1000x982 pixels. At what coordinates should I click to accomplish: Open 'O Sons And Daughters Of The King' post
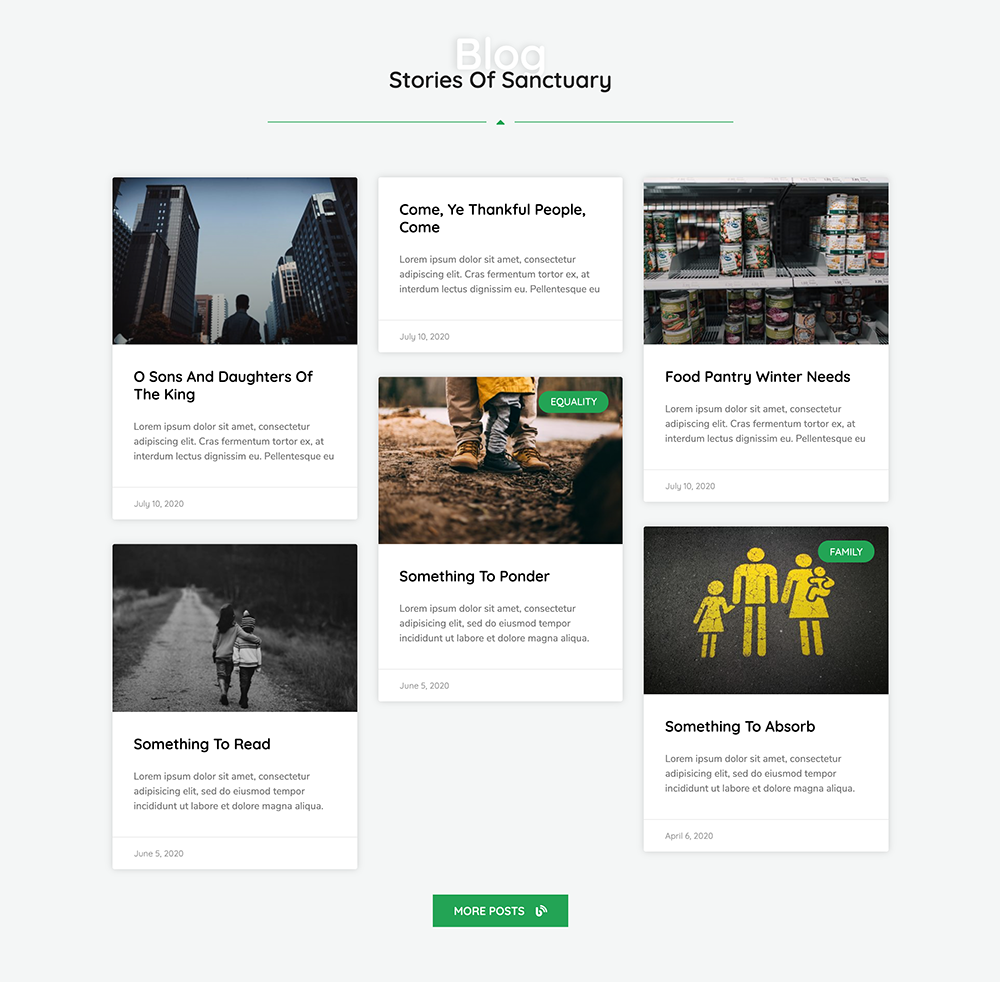click(223, 385)
